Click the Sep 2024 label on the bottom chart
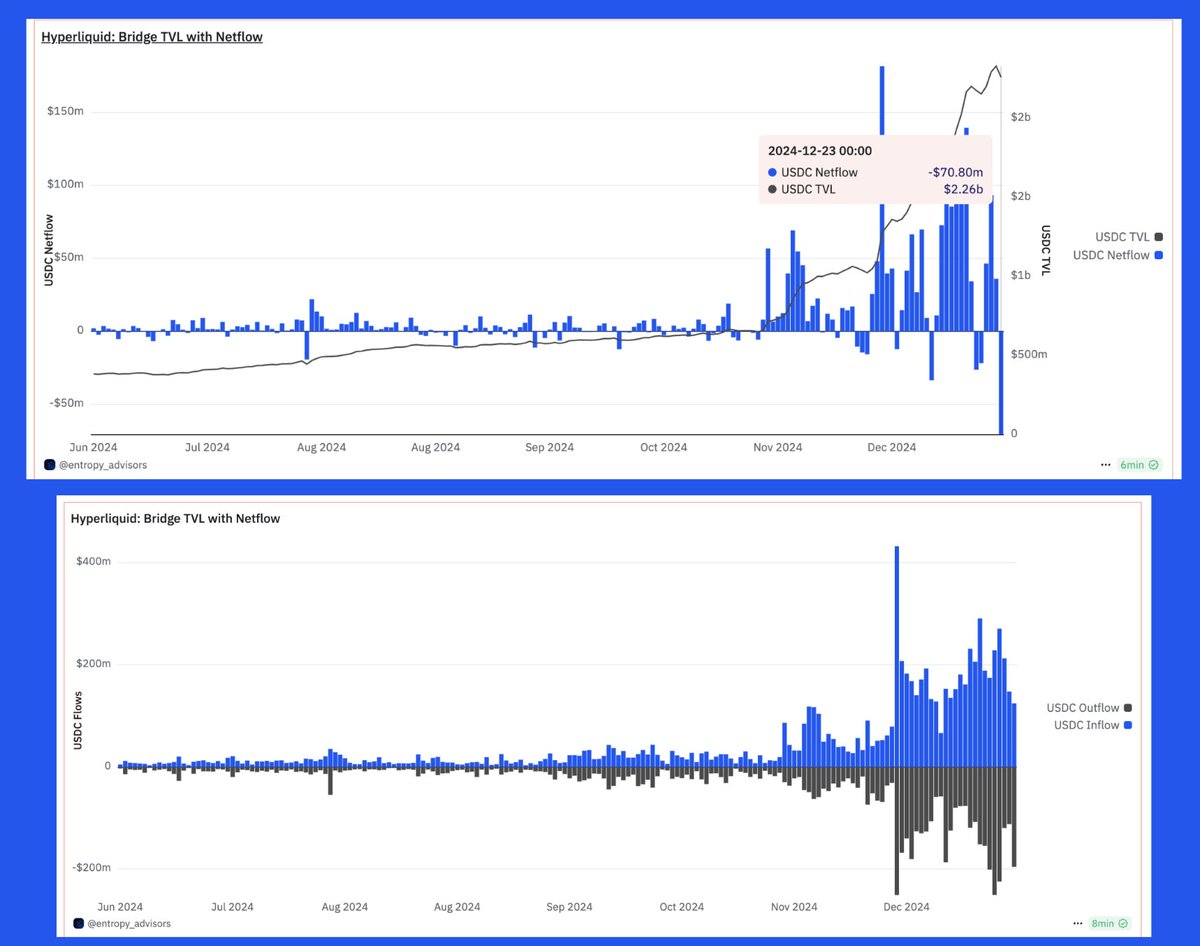1200x946 pixels. 569,907
